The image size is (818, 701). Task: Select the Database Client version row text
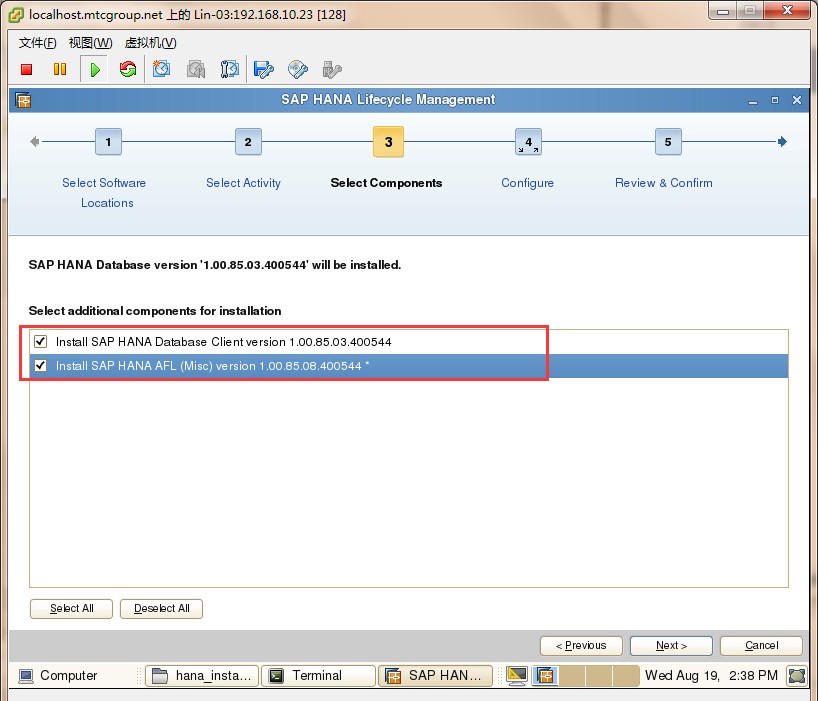tap(223, 342)
